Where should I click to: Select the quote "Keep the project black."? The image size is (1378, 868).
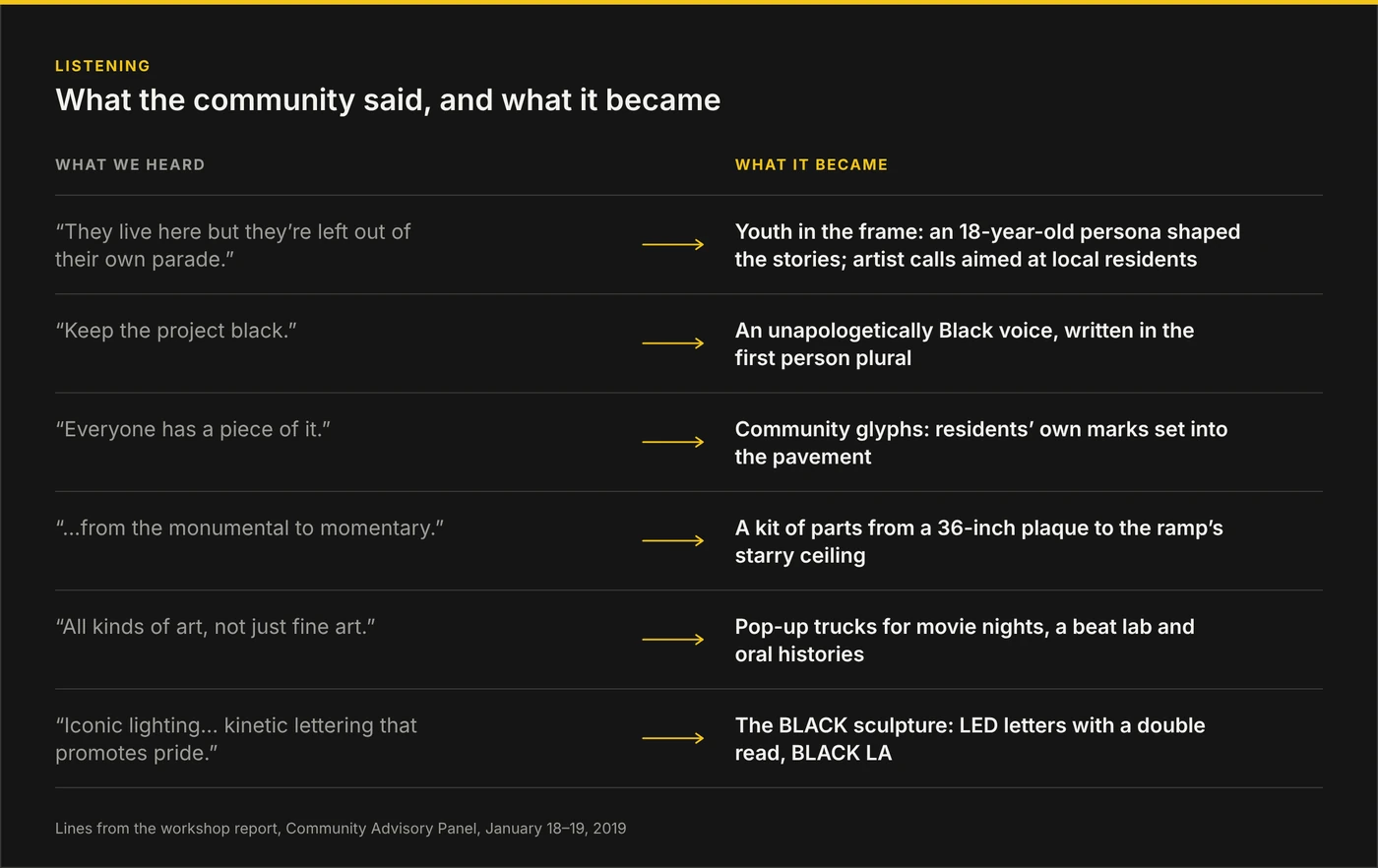pos(176,331)
